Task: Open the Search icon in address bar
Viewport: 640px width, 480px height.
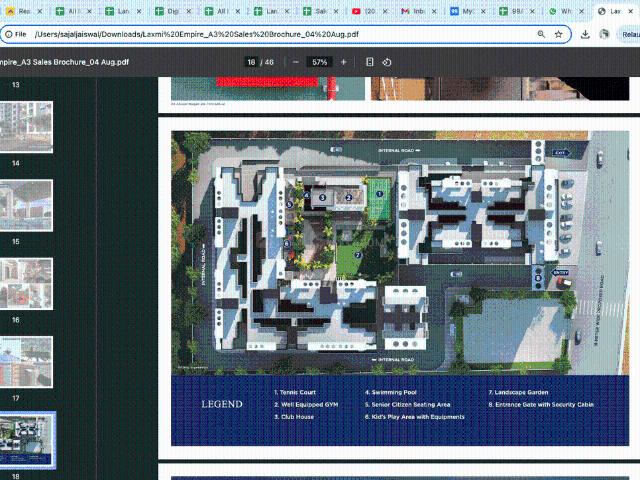Action: click(x=540, y=33)
